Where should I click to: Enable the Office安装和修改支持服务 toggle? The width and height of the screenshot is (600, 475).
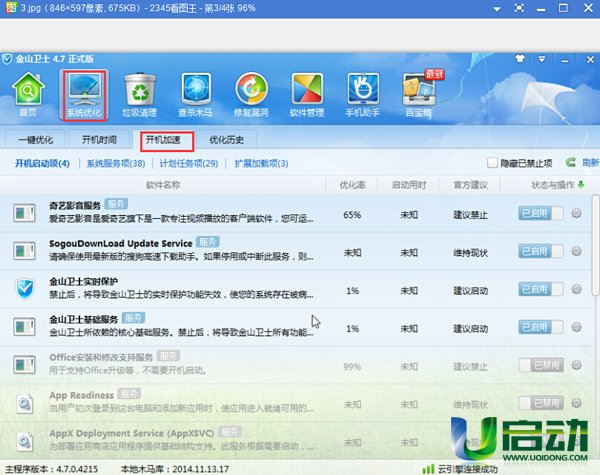pyautogui.click(x=541, y=366)
